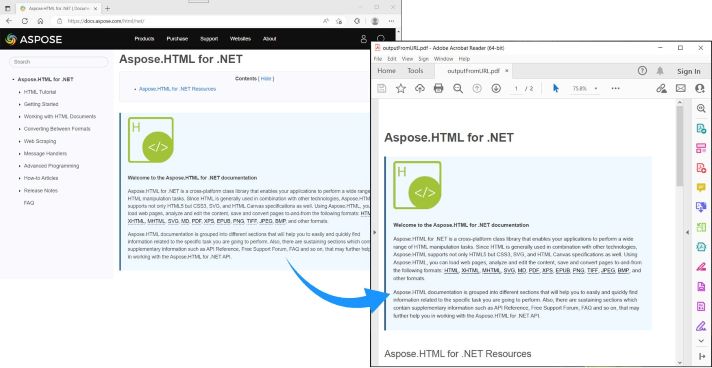Open the Sign menu in Acrobat Reader
This screenshot has width=712, height=368.
pyautogui.click(x=423, y=59)
